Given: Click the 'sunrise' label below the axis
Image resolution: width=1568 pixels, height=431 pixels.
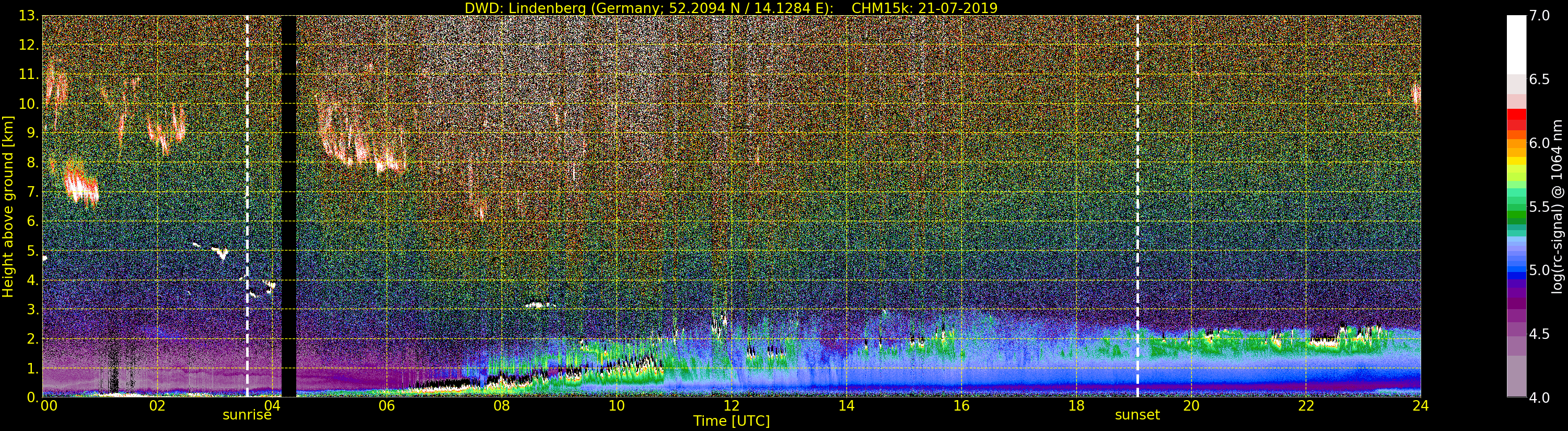Looking at the screenshot, I should pos(247,415).
